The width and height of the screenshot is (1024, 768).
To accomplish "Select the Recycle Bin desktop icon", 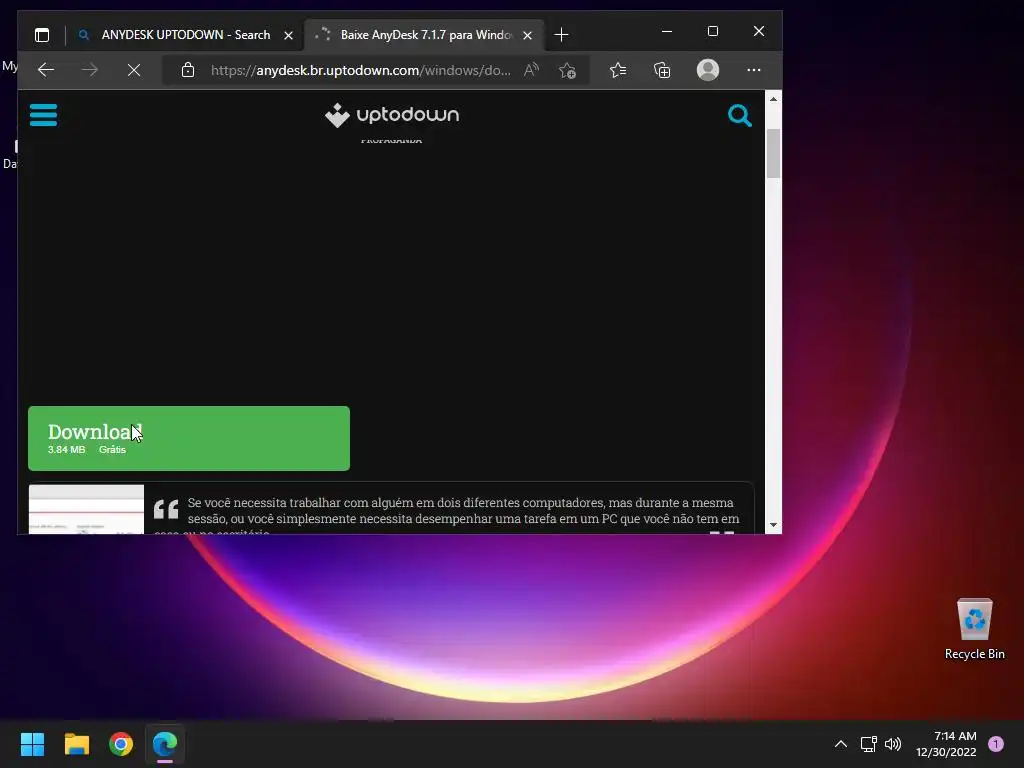I will [974, 628].
